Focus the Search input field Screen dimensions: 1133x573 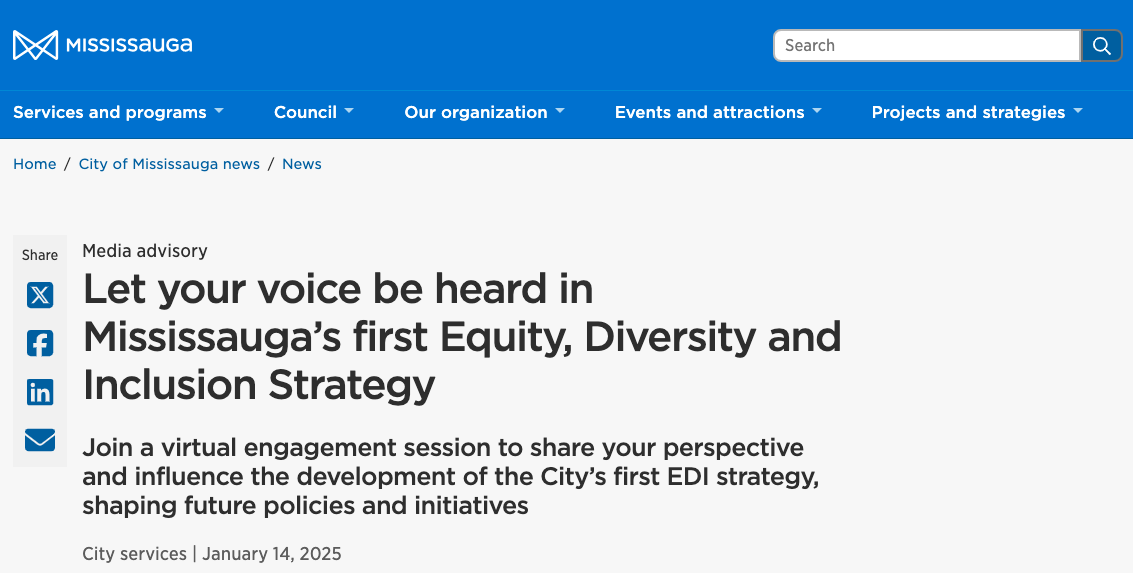pyautogui.click(x=926, y=46)
